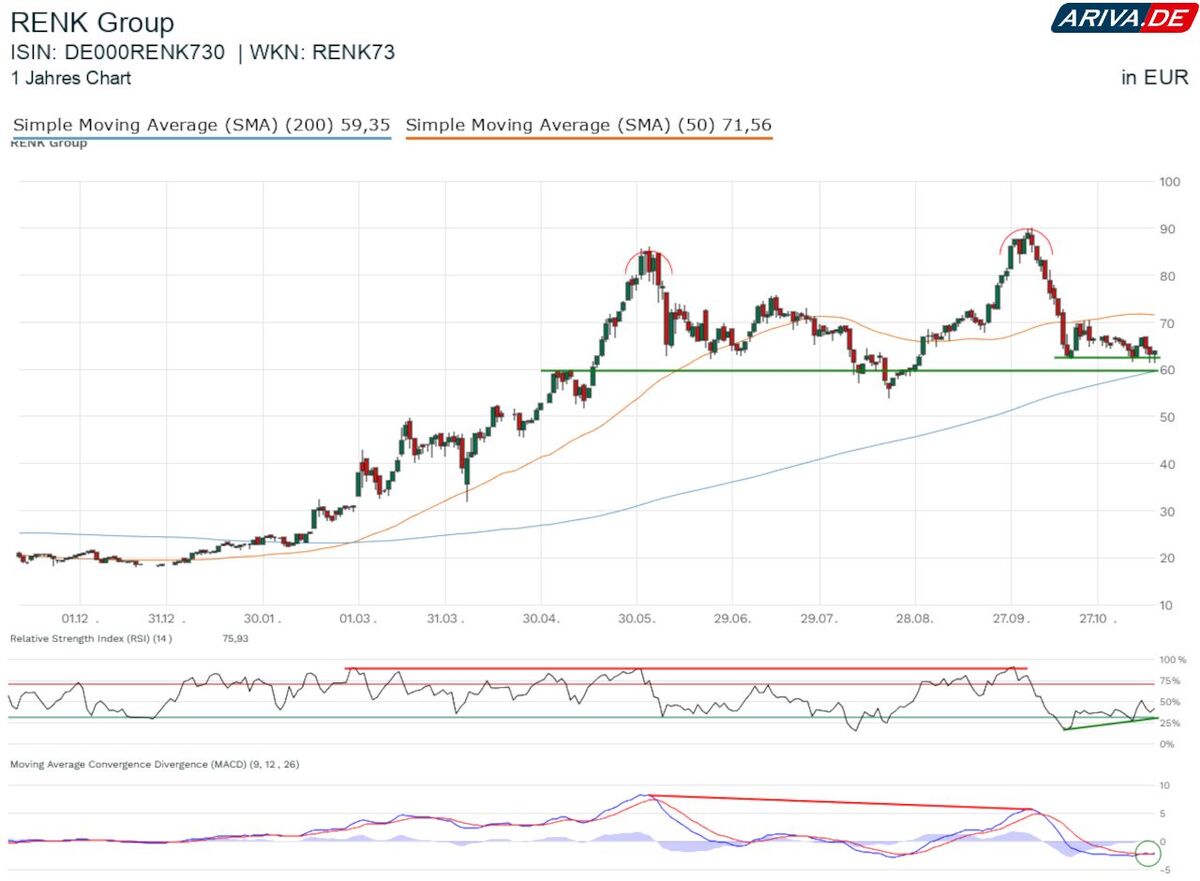Click the 20 price axis label
The width and height of the screenshot is (1200, 881).
1166,558
